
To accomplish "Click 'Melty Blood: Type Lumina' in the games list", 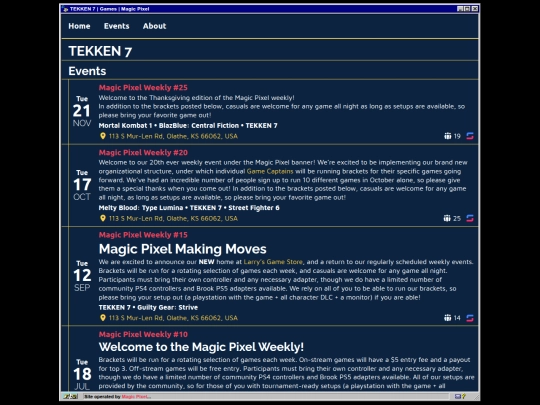I will click(x=141, y=208).
